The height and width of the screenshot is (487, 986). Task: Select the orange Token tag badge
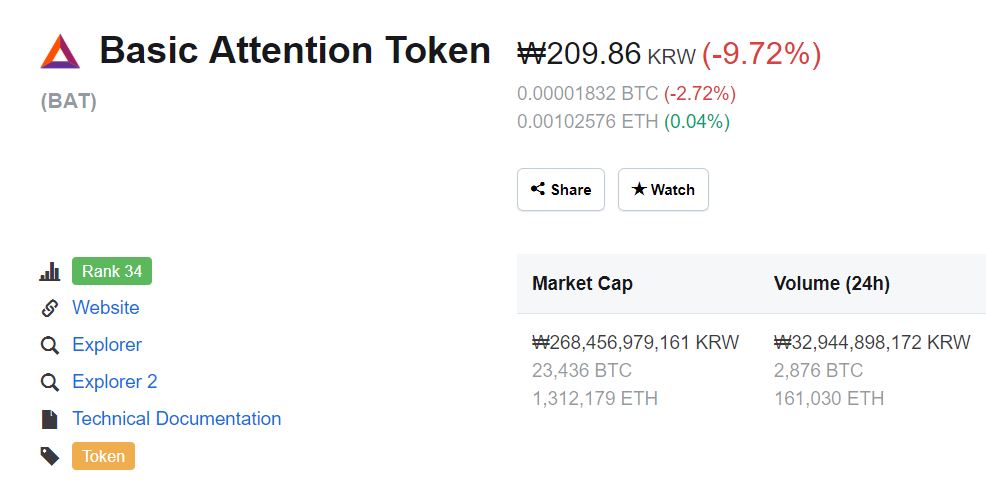tap(103, 456)
